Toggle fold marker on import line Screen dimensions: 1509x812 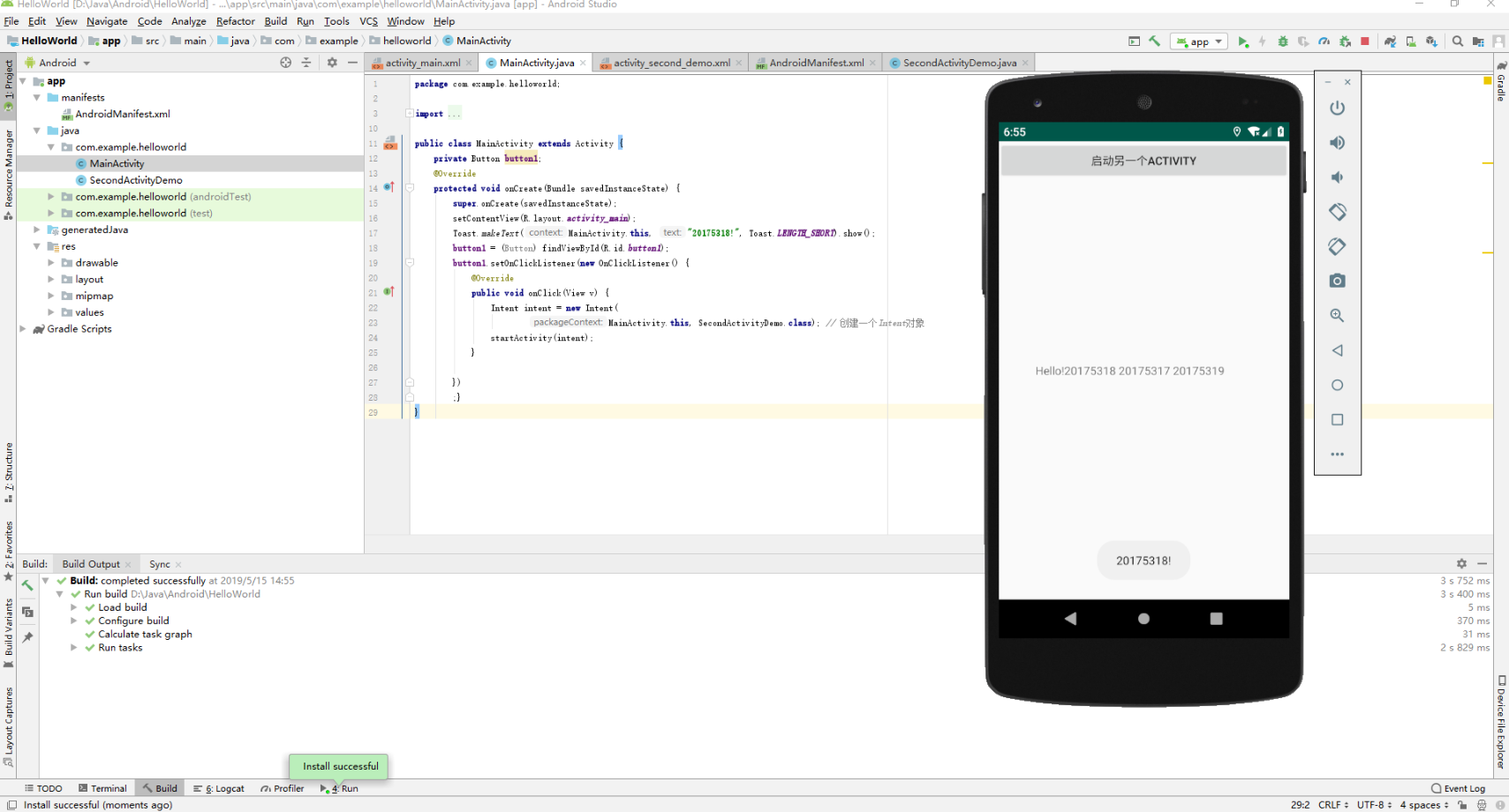click(409, 113)
